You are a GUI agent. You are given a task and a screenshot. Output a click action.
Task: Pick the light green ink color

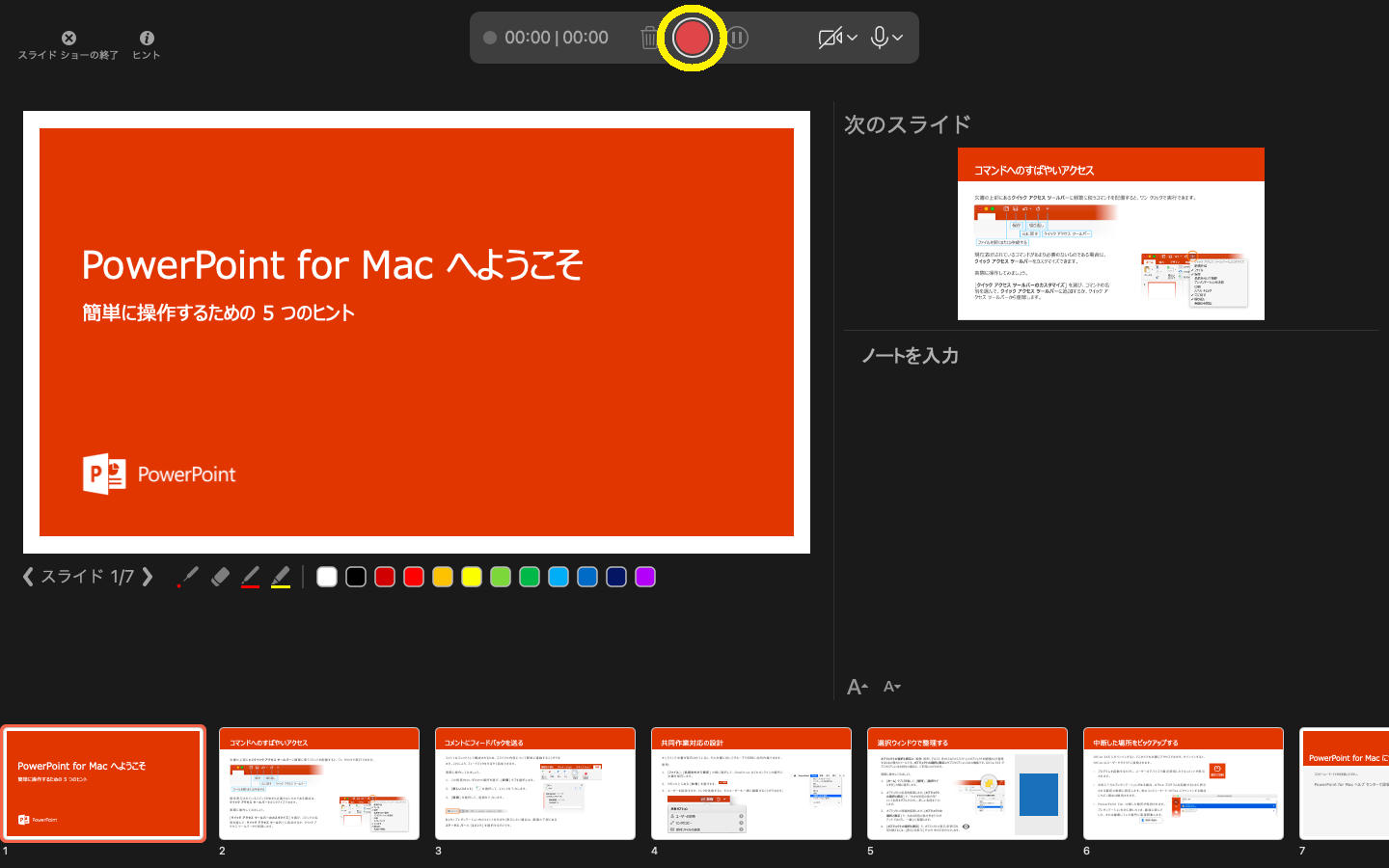click(501, 577)
